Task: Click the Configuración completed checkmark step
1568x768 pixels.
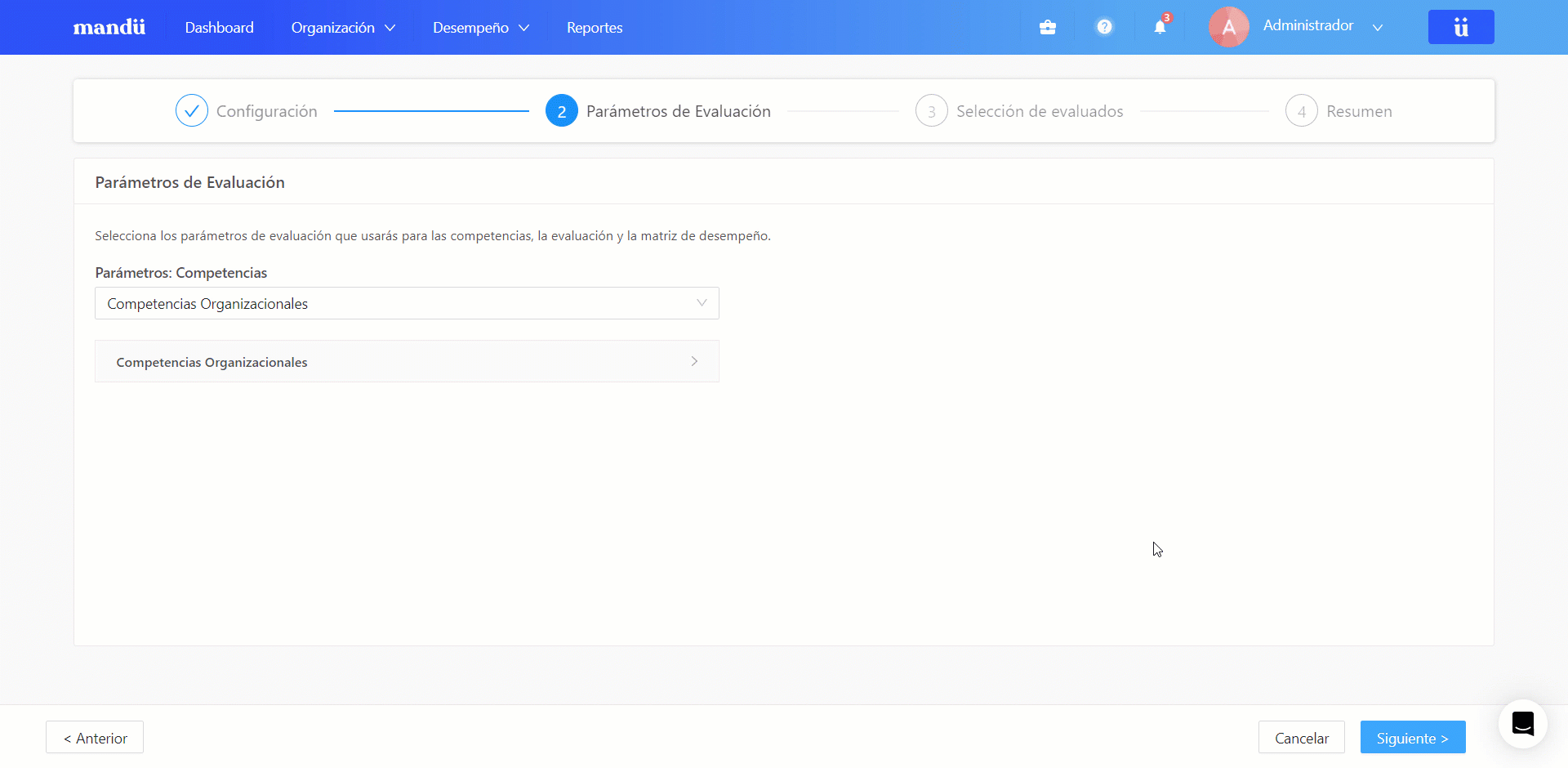Action: click(x=192, y=111)
